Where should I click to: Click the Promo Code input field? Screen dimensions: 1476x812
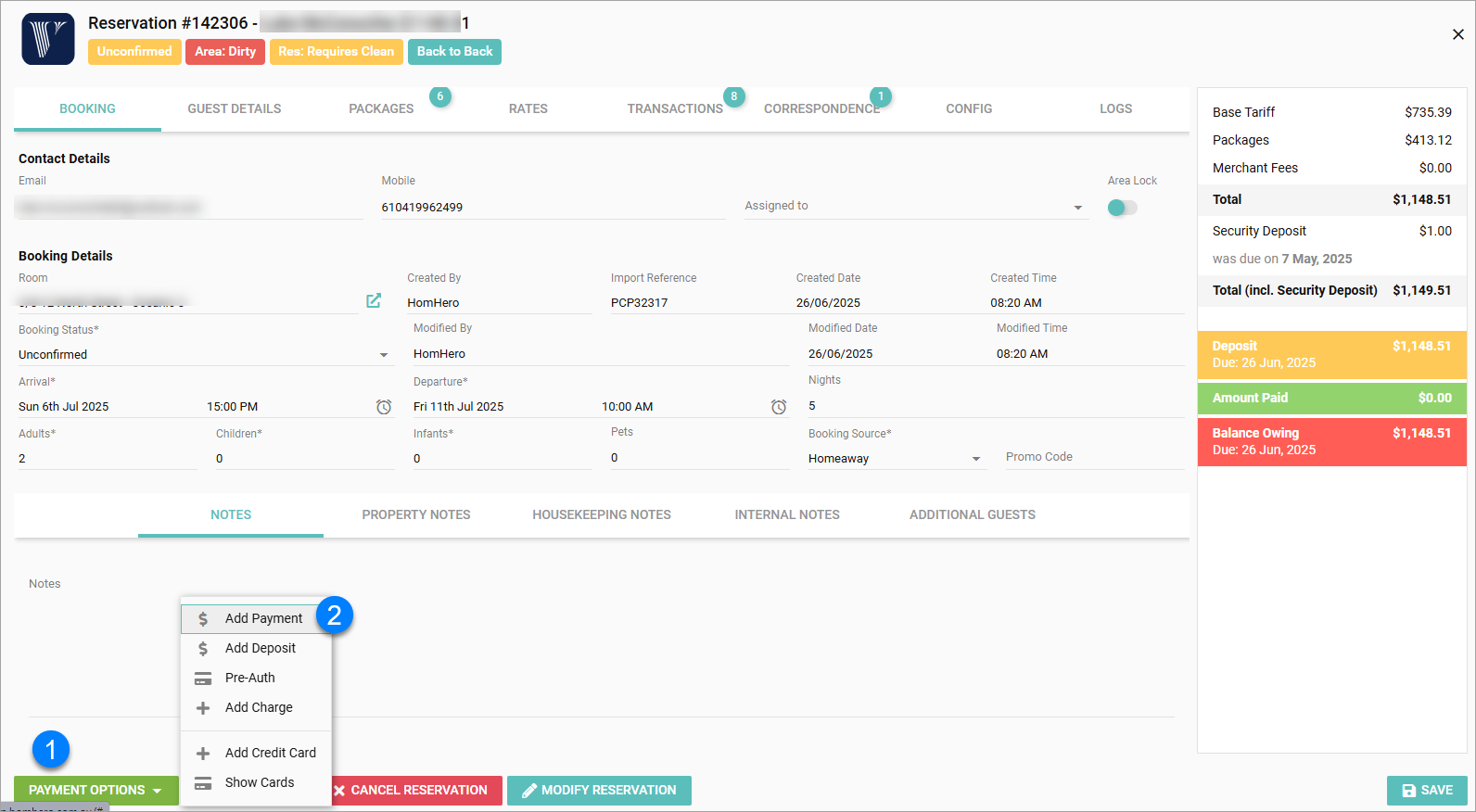tap(1093, 458)
